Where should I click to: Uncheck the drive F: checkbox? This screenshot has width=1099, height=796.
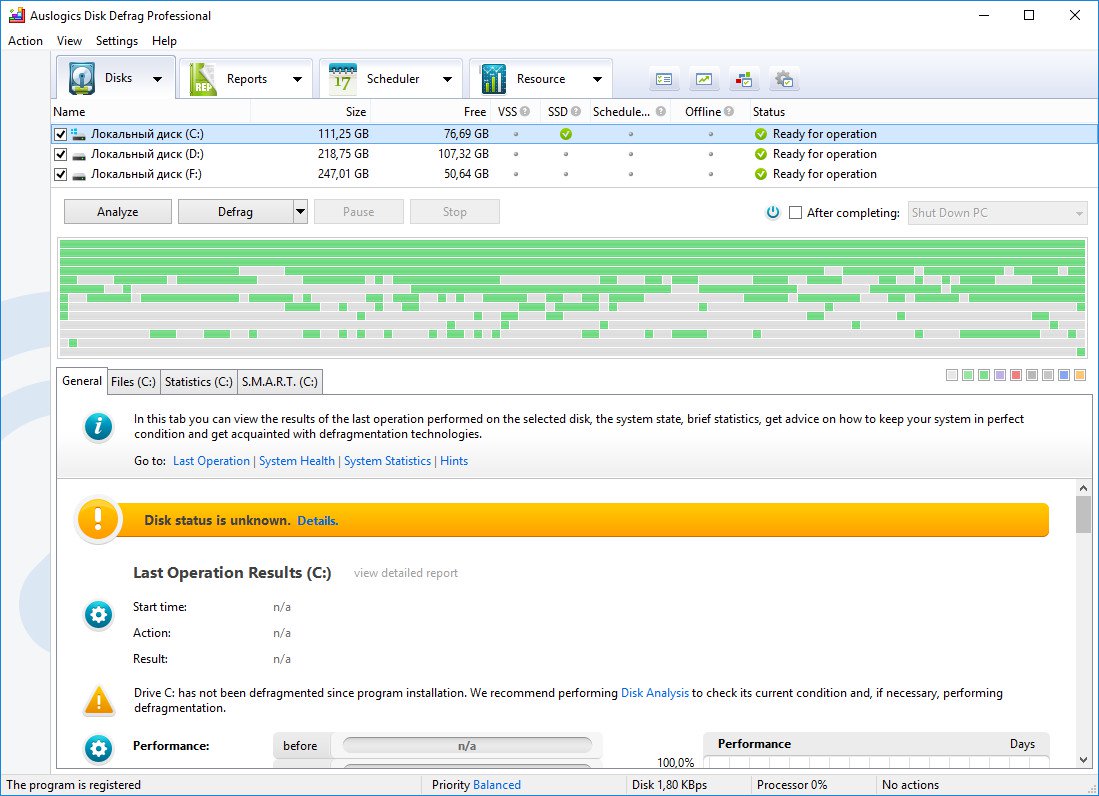pos(60,174)
